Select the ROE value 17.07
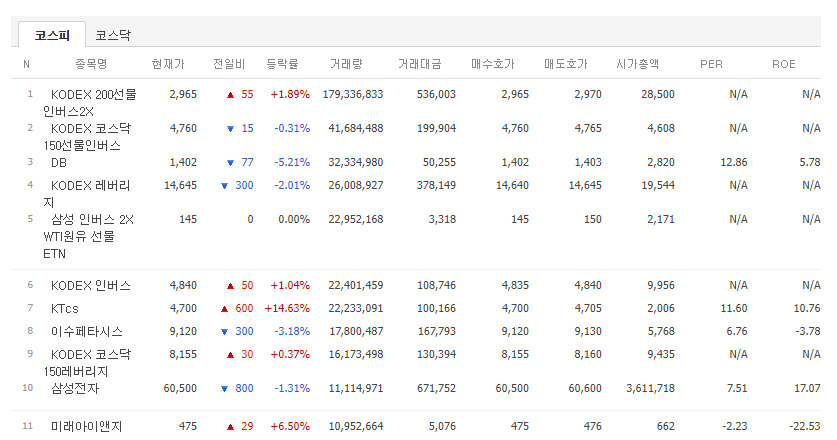 pyautogui.click(x=807, y=388)
